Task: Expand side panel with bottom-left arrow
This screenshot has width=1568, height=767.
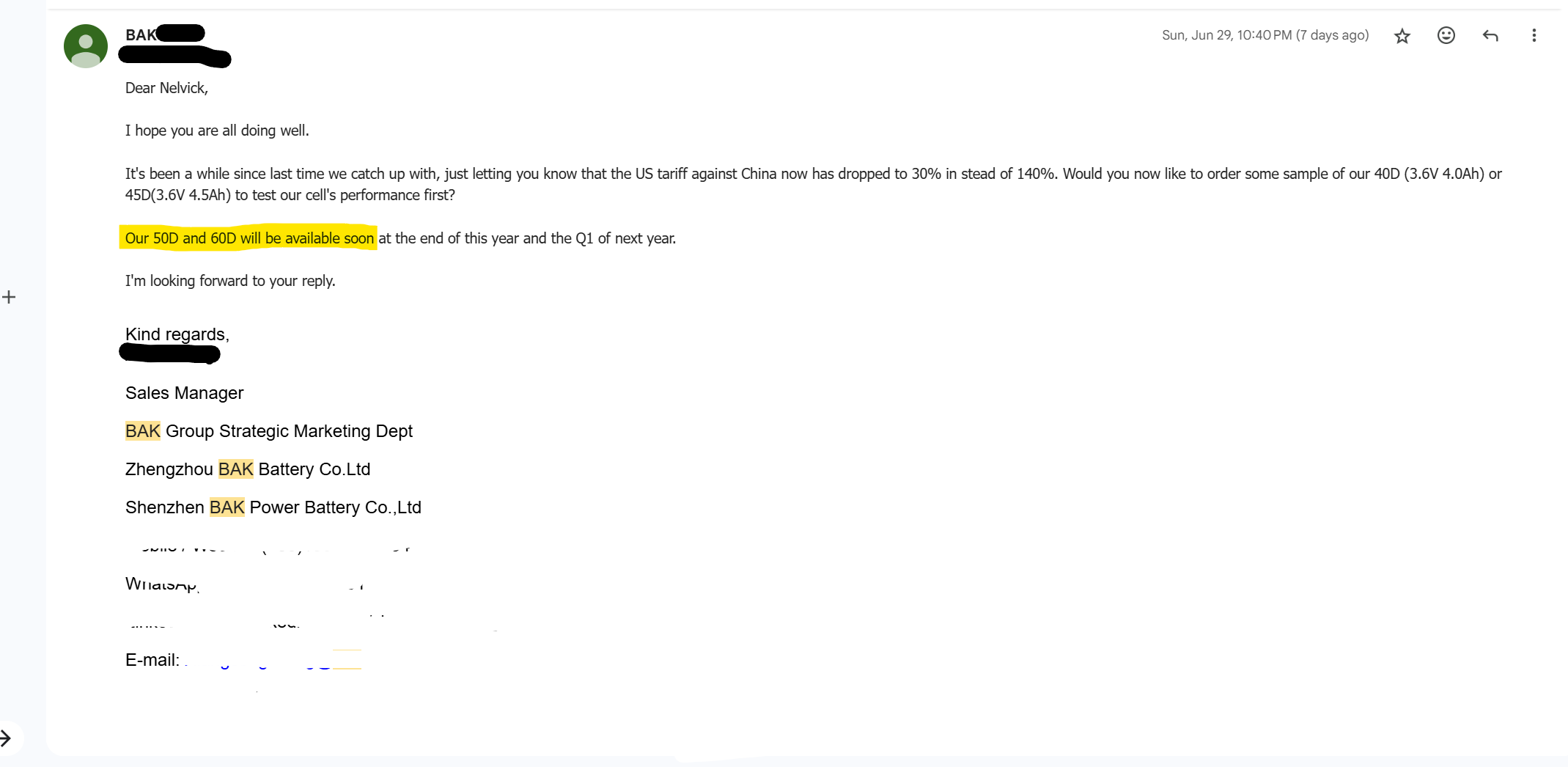Action: 6,738
